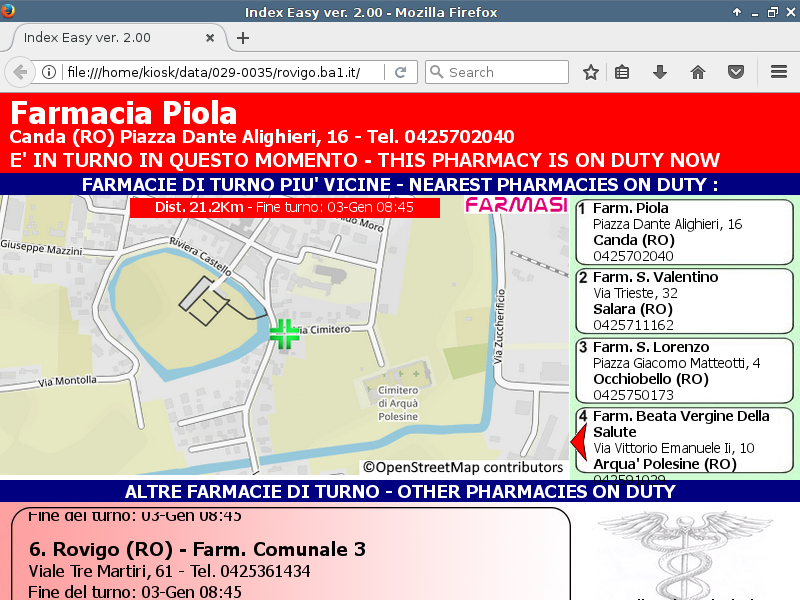Select Farm. Beata Vergine Della Salute

click(x=684, y=440)
